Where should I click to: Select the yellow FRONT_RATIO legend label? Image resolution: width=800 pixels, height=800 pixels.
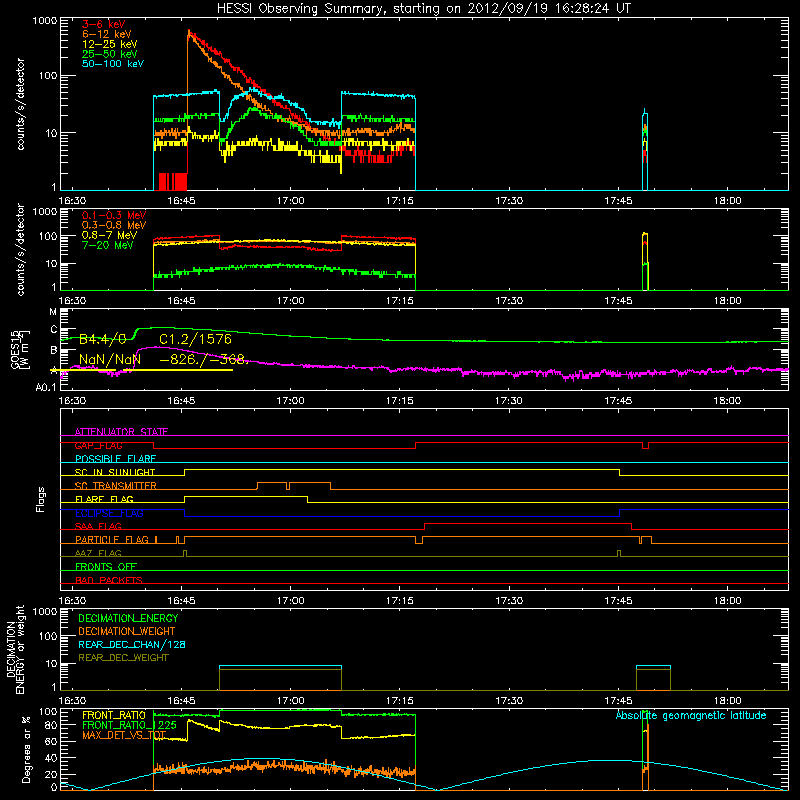pos(114,715)
